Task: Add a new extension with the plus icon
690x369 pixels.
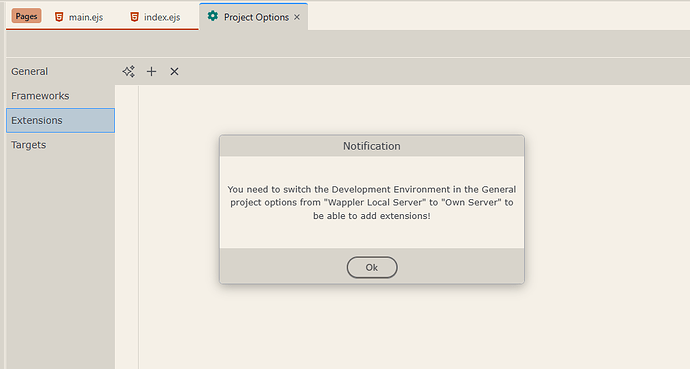Action: (151, 71)
